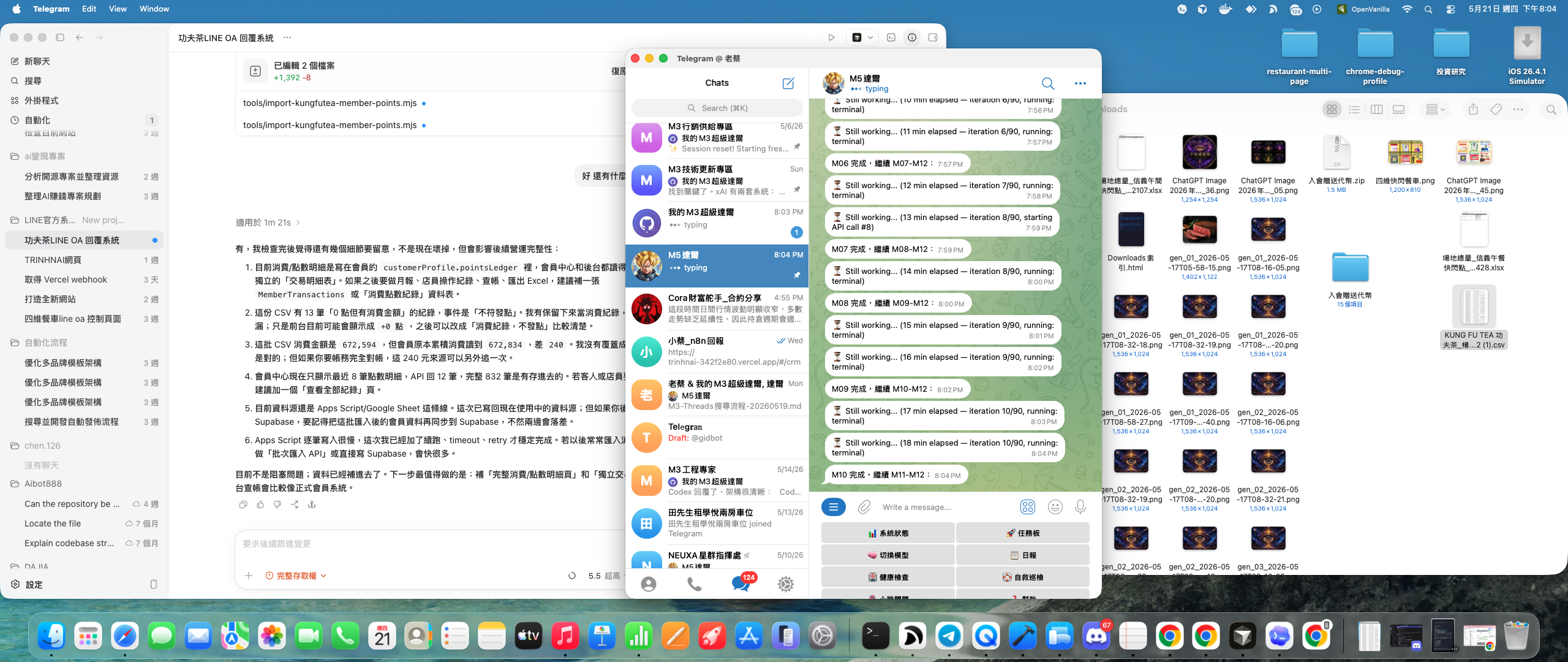Viewport: 1568px width, 662px height.
Task: Open Telegram Calls tab icon
Action: click(x=694, y=584)
